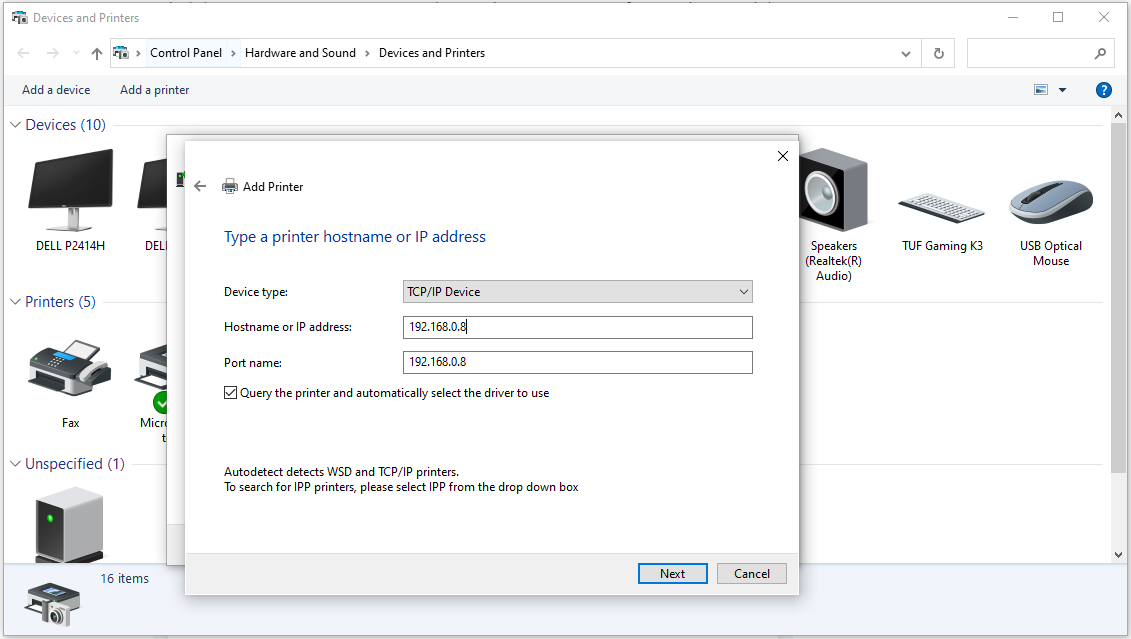Click the Hostname or IP address field
The image size is (1131, 639).
577,328
